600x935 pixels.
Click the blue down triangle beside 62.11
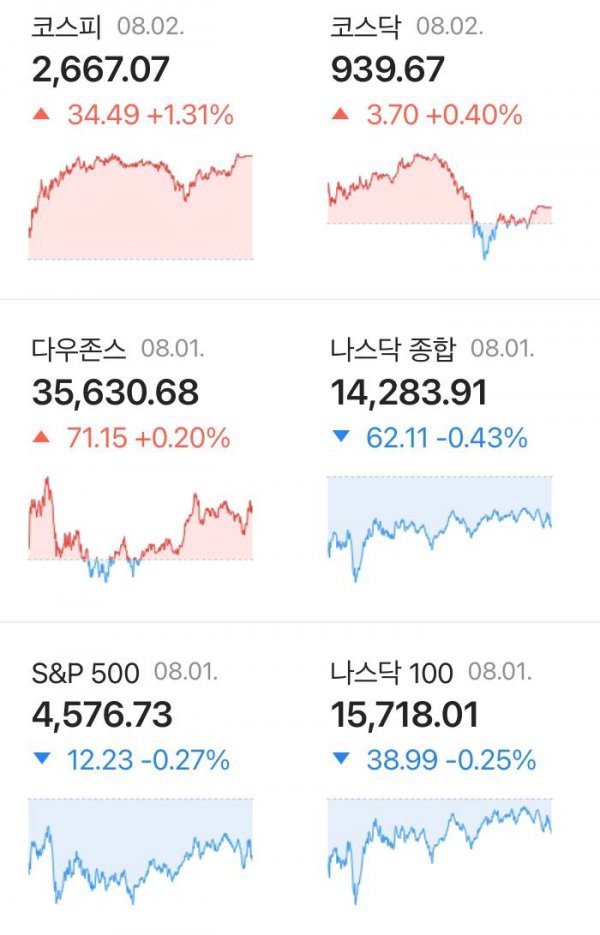pyautogui.click(x=341, y=436)
